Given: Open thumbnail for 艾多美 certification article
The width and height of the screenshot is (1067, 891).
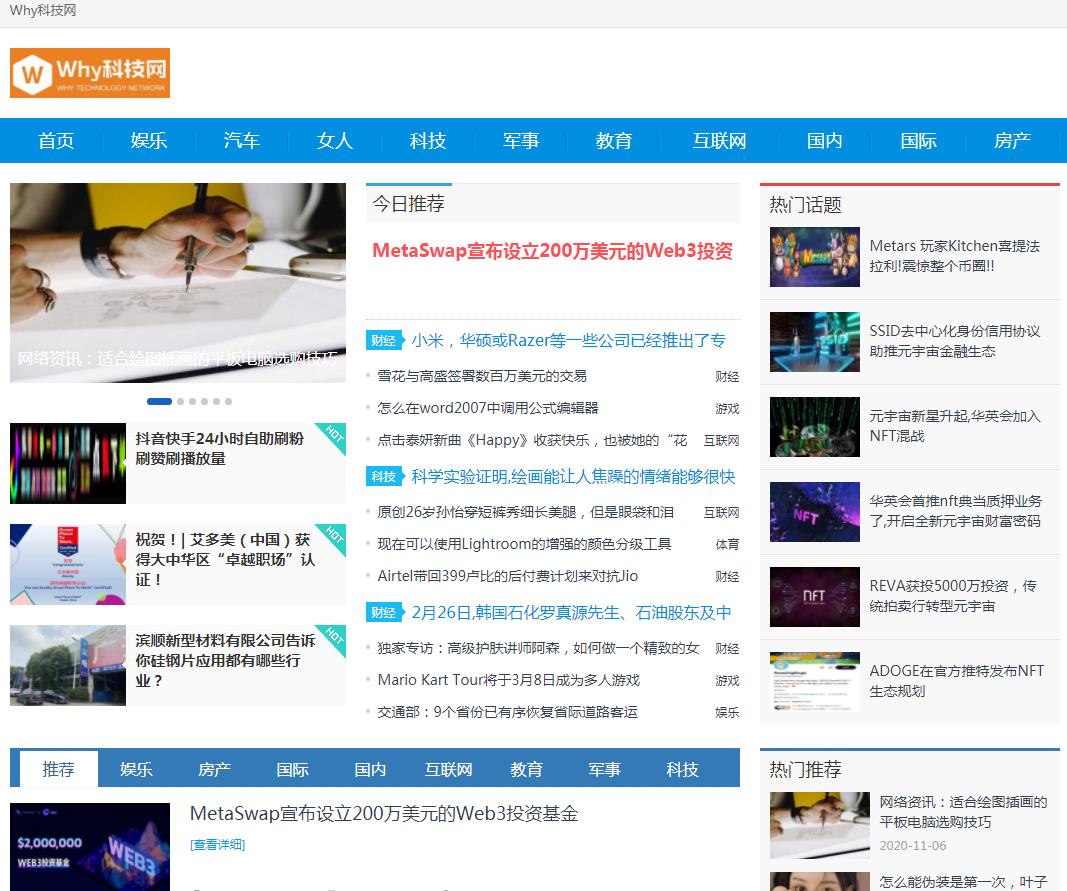Looking at the screenshot, I should [68, 564].
